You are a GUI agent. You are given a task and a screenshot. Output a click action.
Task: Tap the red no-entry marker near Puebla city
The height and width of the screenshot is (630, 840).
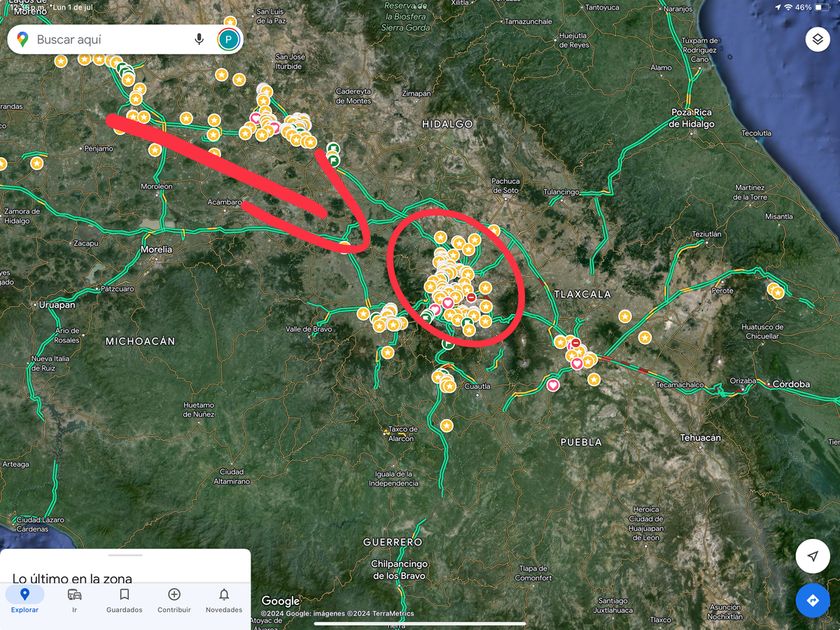tap(575, 344)
